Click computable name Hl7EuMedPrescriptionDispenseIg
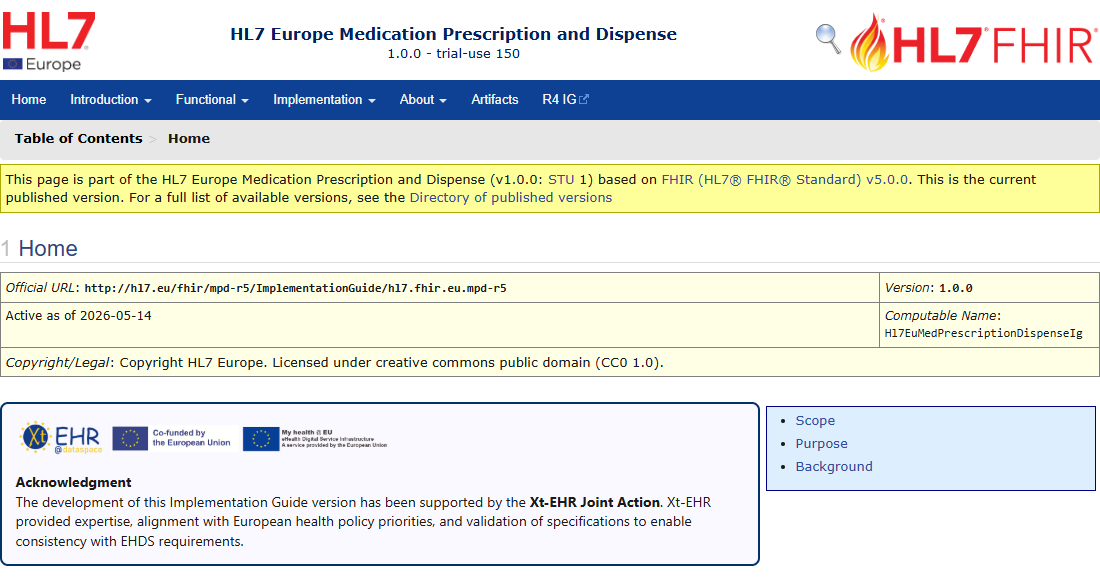This screenshot has height=587, width=1100. click(x=984, y=333)
